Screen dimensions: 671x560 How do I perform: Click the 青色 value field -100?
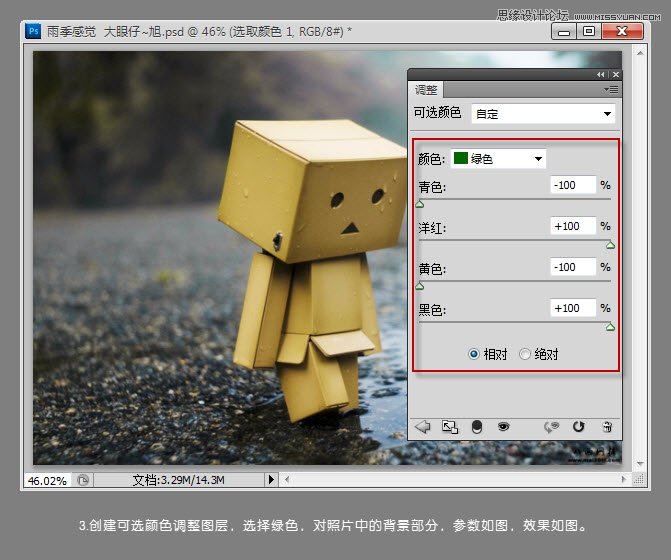click(x=573, y=185)
